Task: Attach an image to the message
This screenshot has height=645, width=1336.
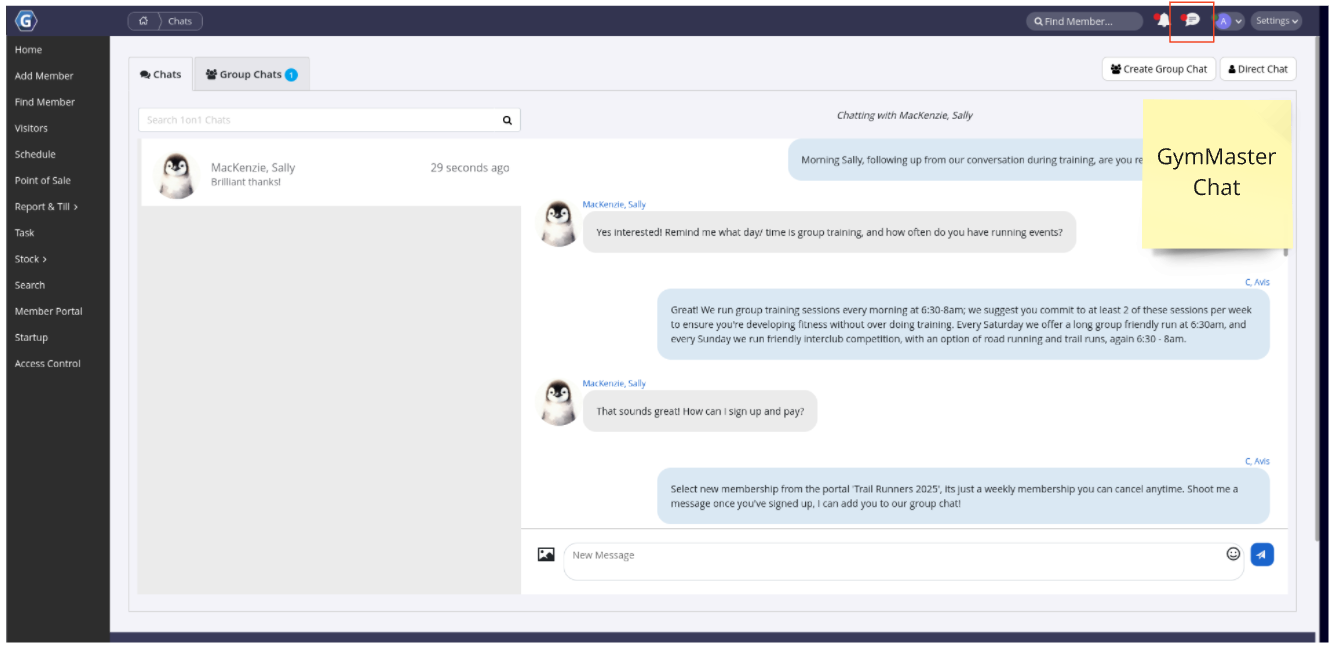Action: [546, 554]
